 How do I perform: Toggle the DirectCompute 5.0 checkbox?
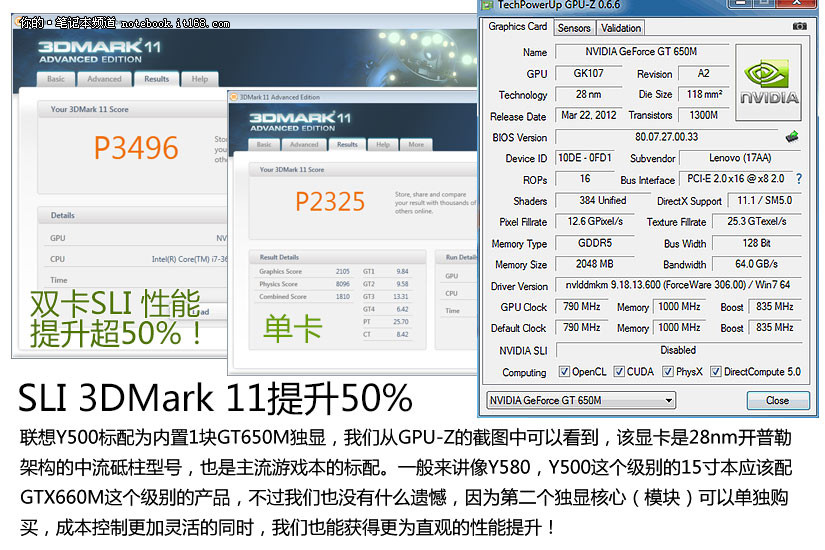pos(716,372)
